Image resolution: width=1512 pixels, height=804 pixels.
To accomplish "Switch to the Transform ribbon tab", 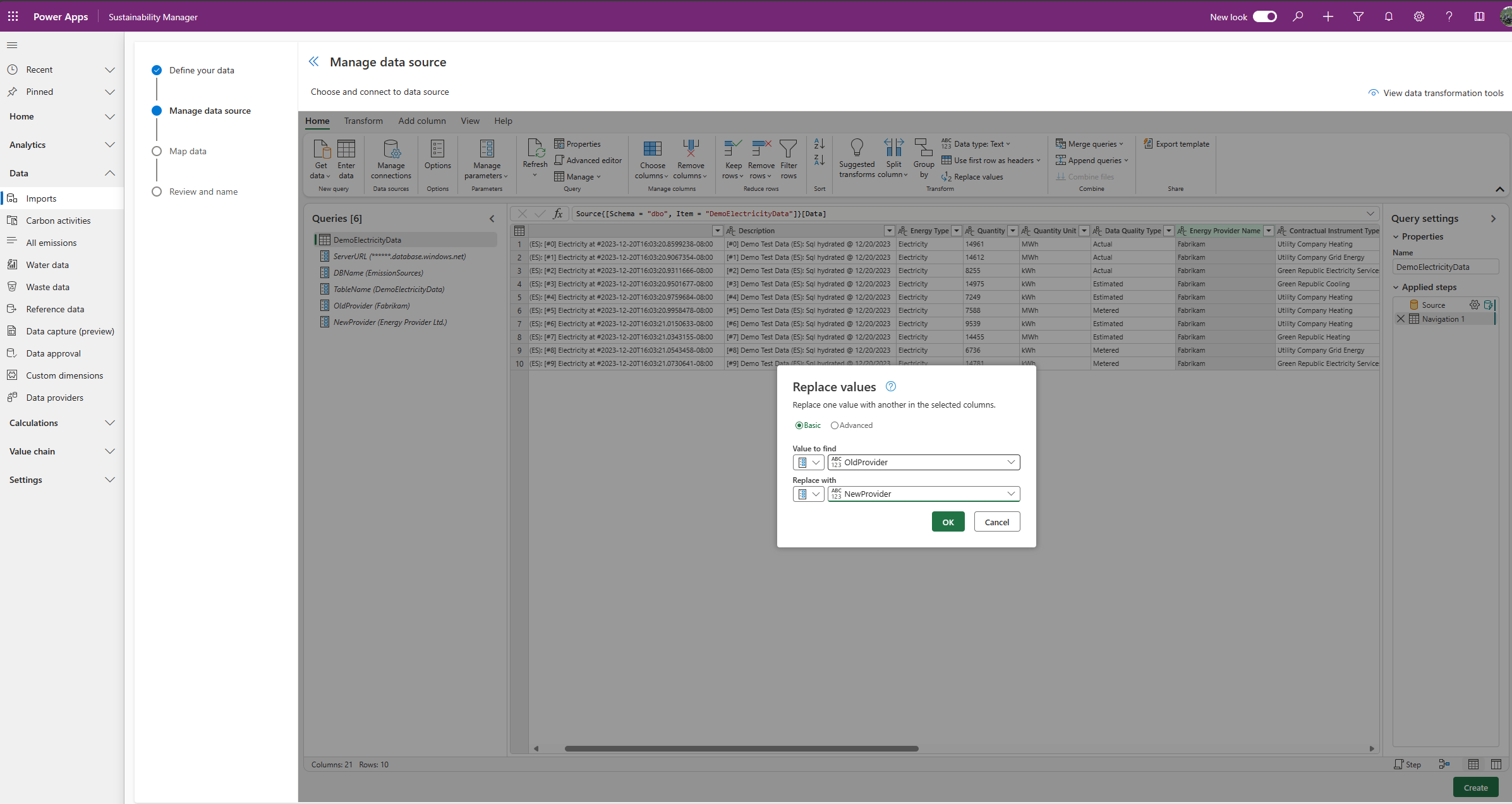I will pos(363,121).
